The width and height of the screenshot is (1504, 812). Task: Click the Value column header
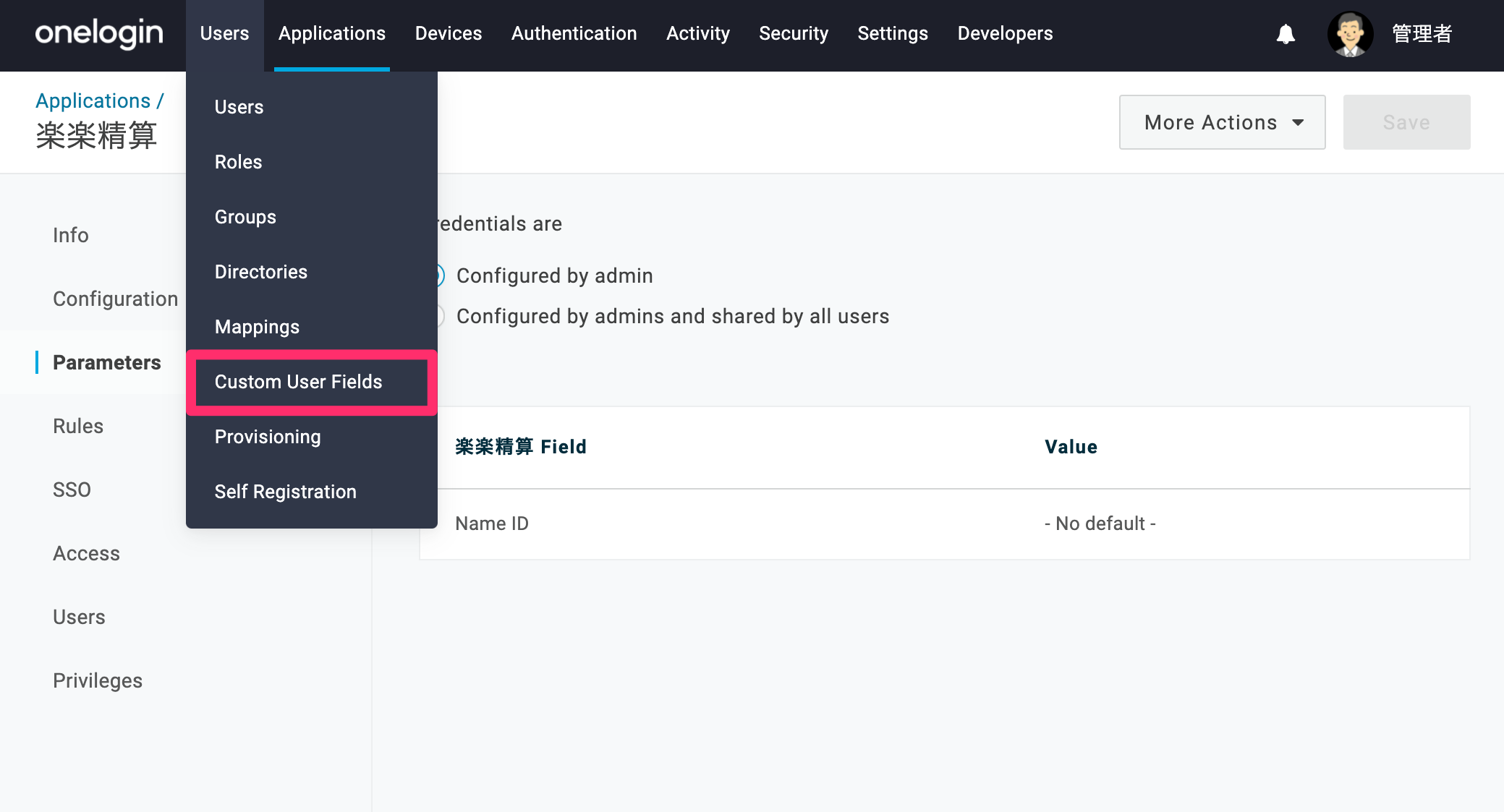(x=1071, y=447)
